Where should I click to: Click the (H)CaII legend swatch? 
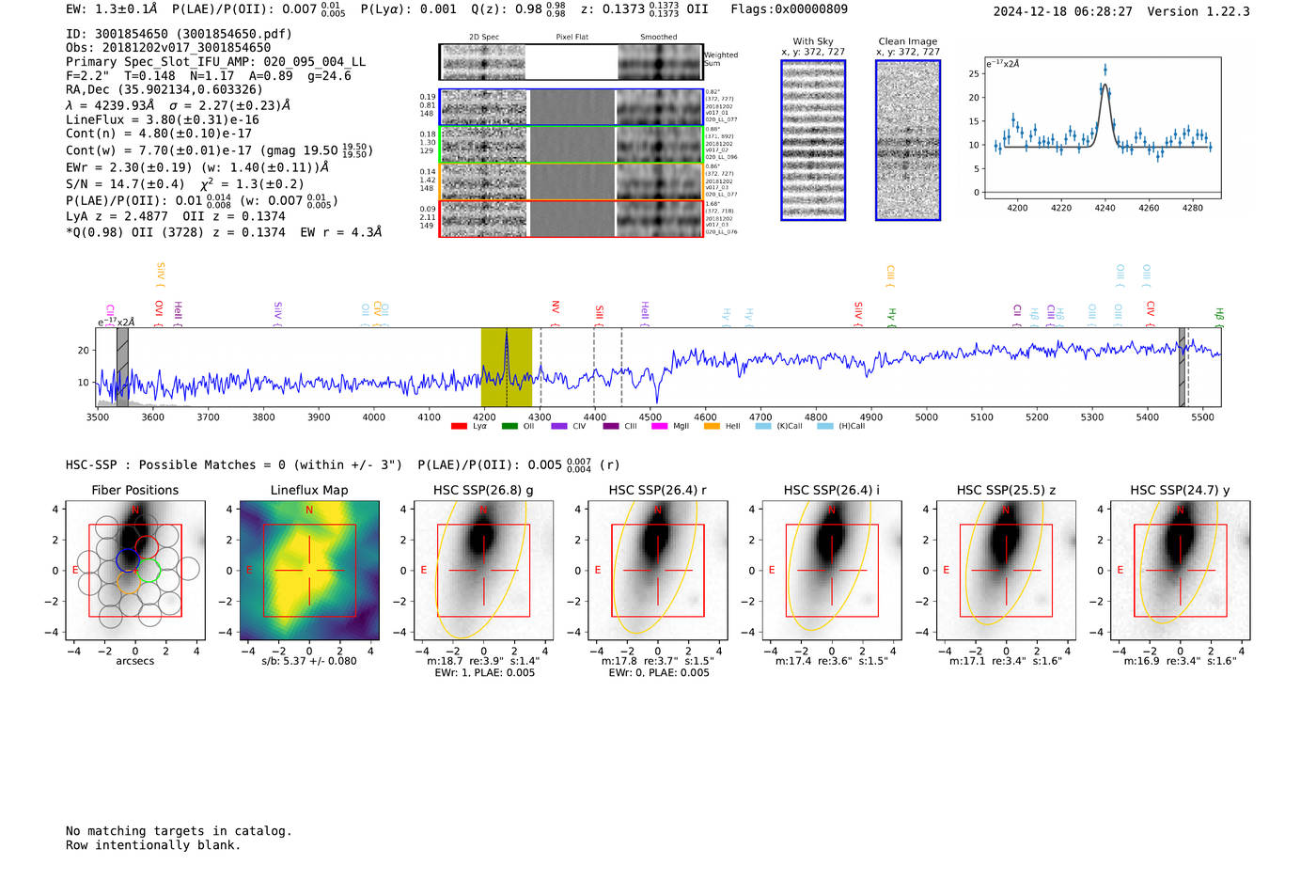[x=825, y=426]
